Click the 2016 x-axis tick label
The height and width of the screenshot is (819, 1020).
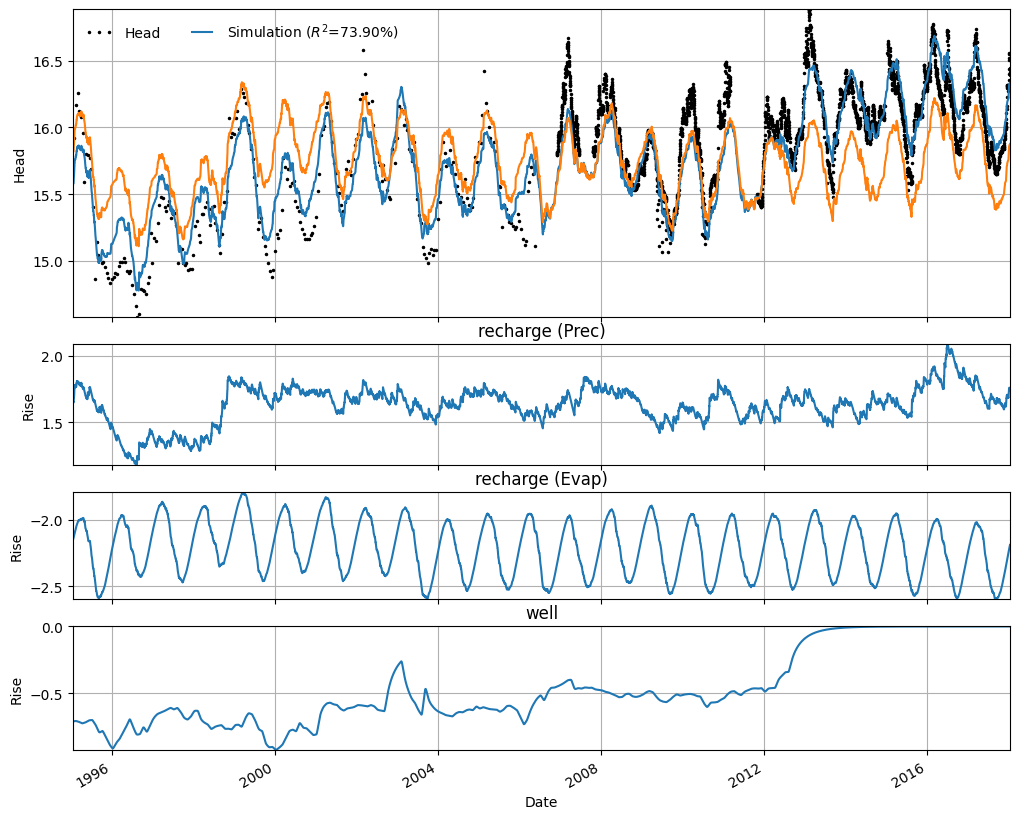coord(909,775)
